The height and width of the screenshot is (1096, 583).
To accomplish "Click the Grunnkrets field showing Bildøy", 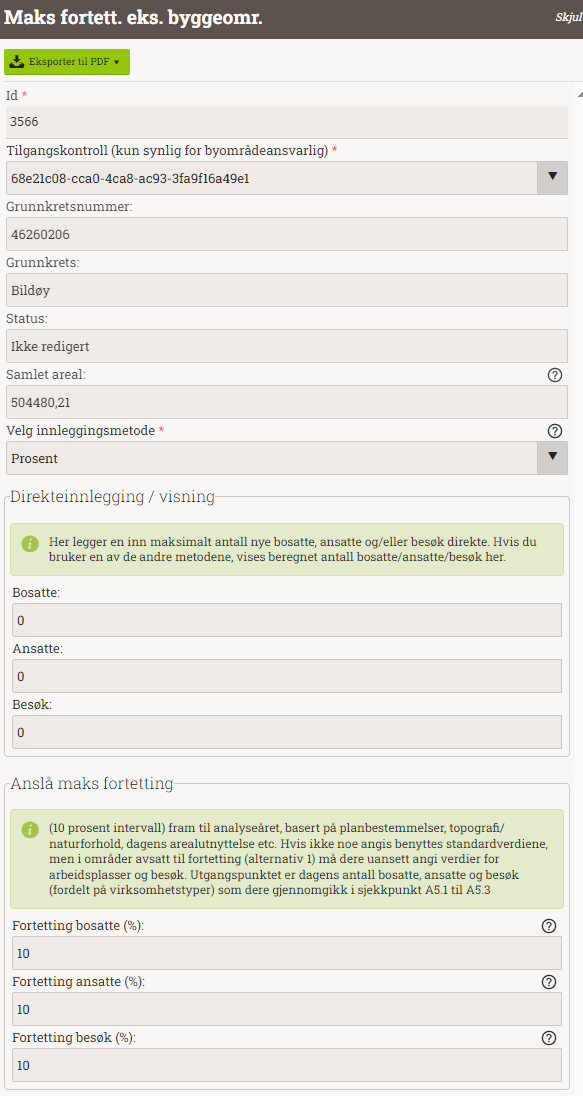I will (287, 290).
